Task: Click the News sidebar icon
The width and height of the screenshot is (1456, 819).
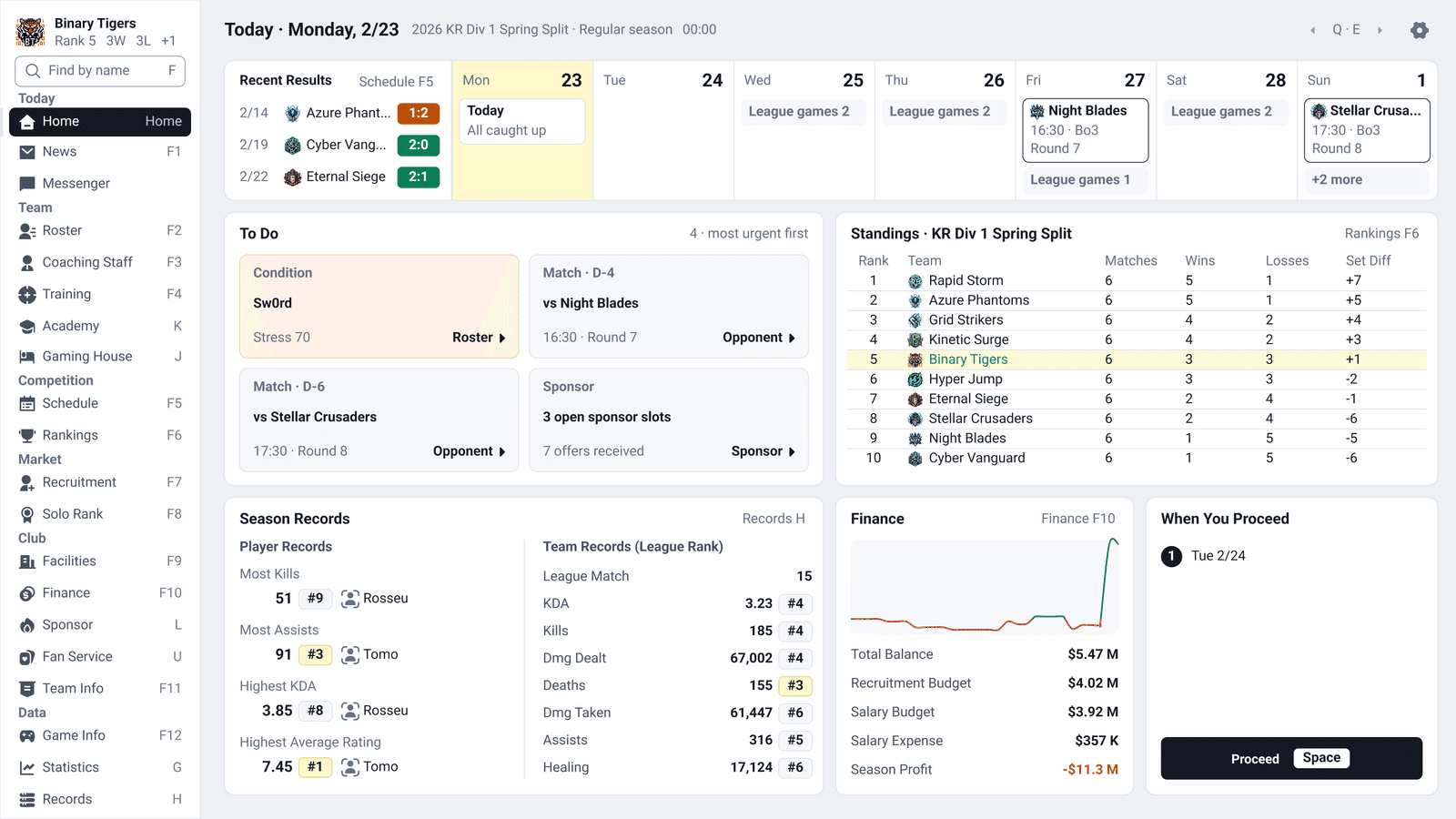Action: (x=27, y=152)
